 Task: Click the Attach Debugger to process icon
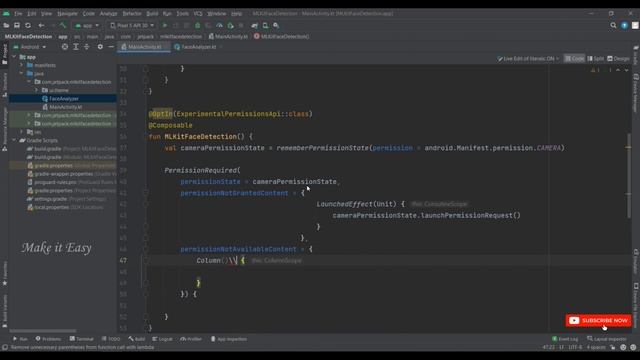[230, 25]
